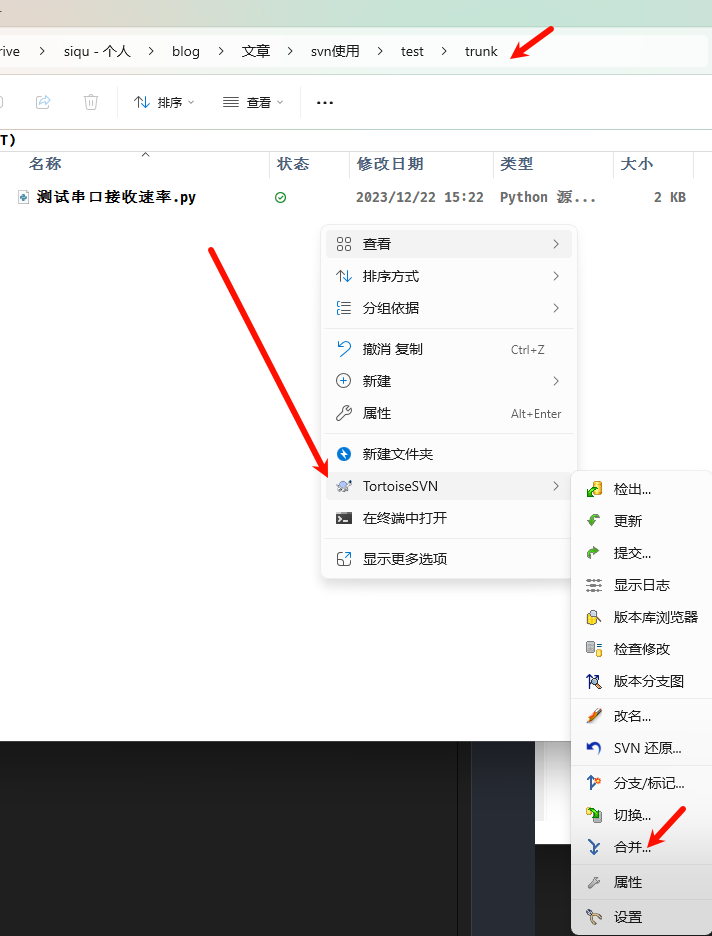Click the trunk breadcrumb in the address bar
The image size is (712, 936).
click(x=481, y=51)
